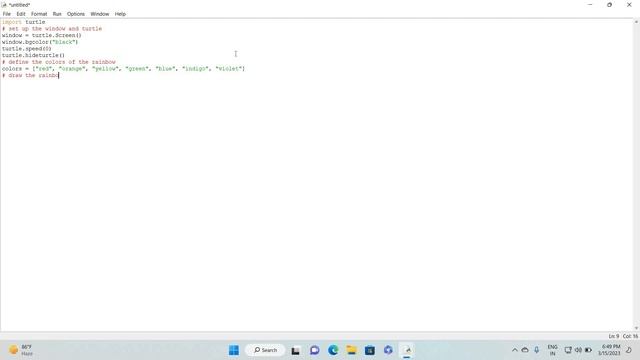Open the Window menu
This screenshot has height=360, width=640.
(x=100, y=14)
